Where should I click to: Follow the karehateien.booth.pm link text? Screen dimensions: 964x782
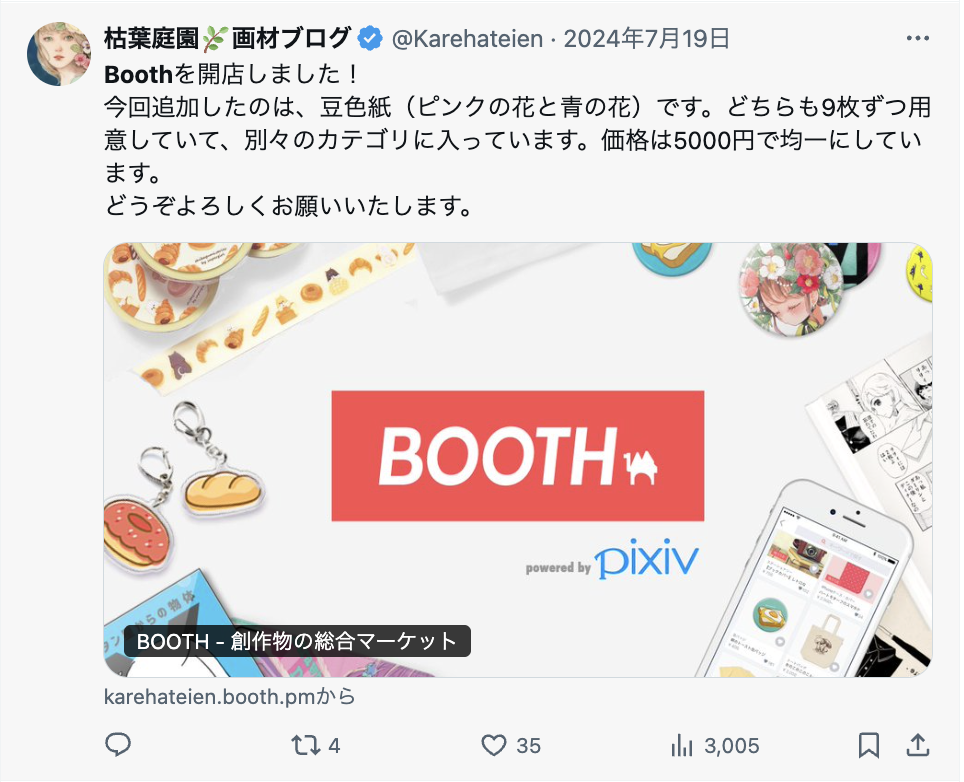[x=229, y=697]
